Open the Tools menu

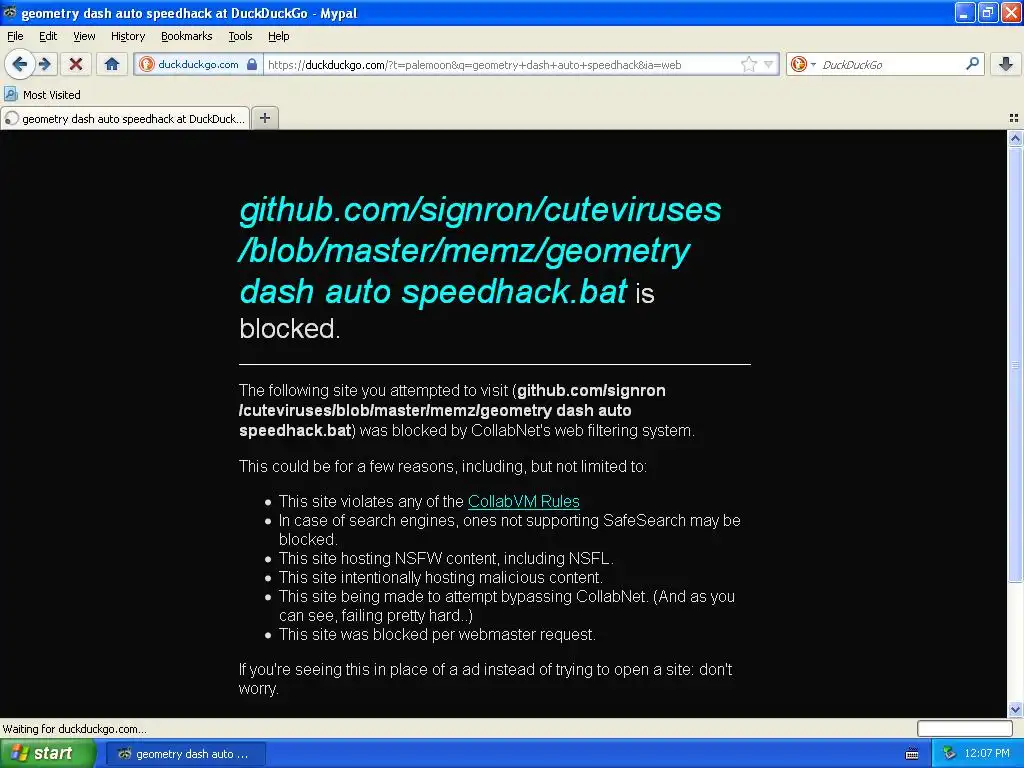tap(240, 36)
